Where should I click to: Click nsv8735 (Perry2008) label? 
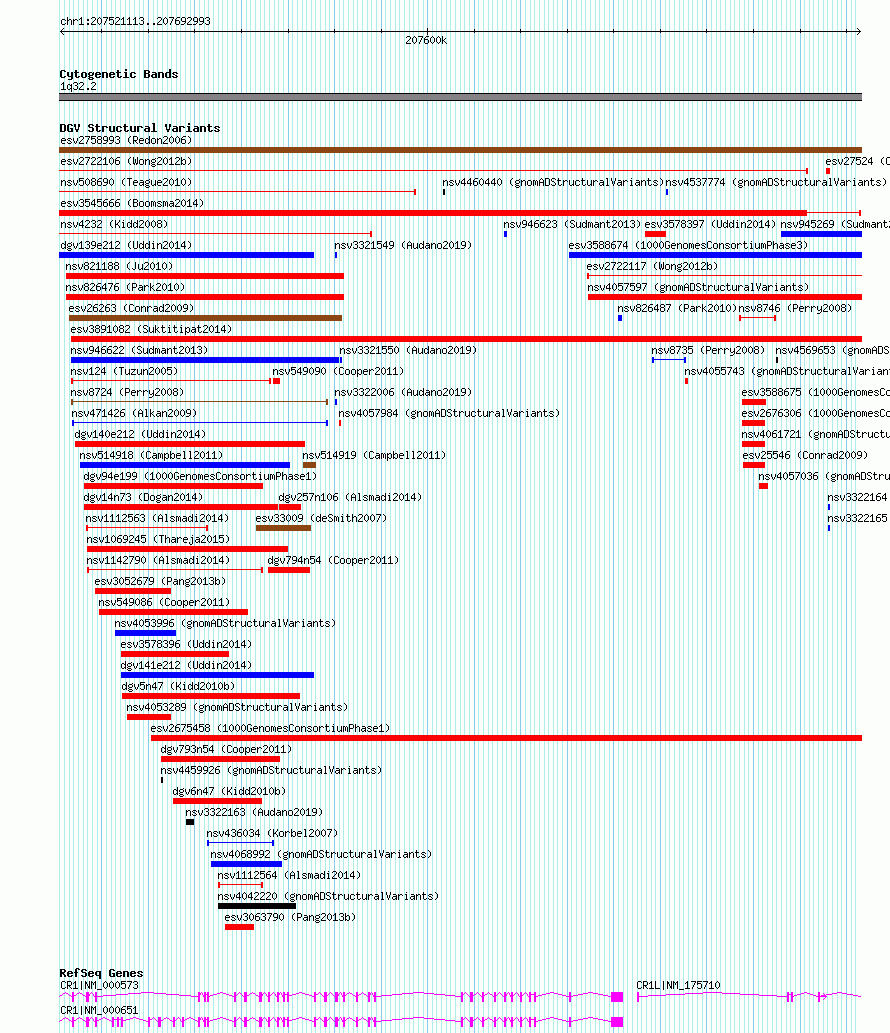pos(708,351)
